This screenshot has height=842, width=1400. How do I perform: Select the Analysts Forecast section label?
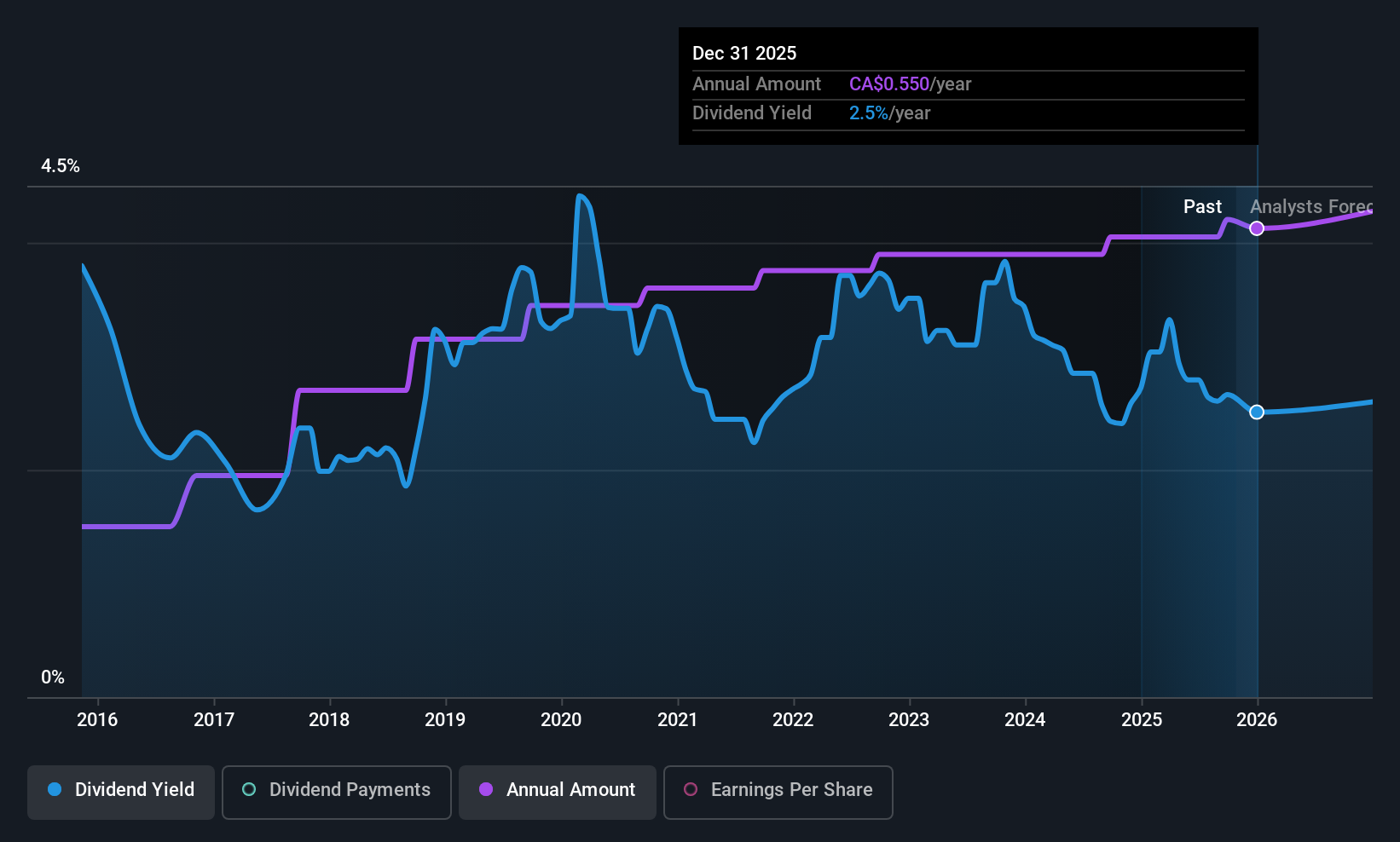(1311, 207)
